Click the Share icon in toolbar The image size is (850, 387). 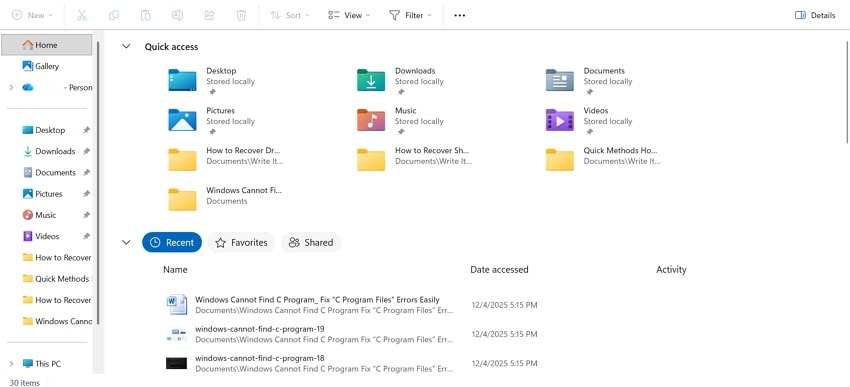coord(209,15)
